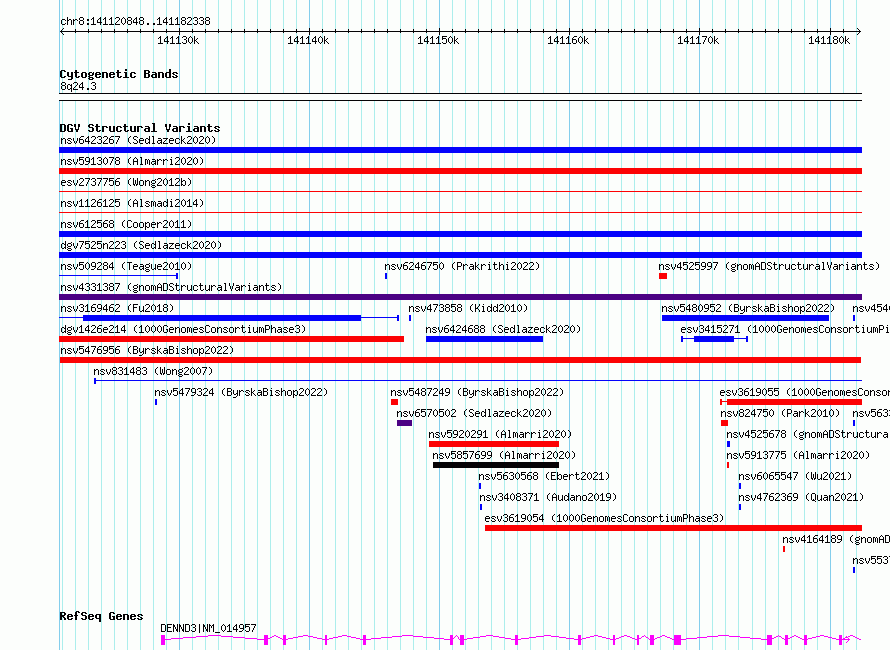The width and height of the screenshot is (890, 650).
Task: Click the Cytogenetic Bands track title
Action: click(119, 74)
